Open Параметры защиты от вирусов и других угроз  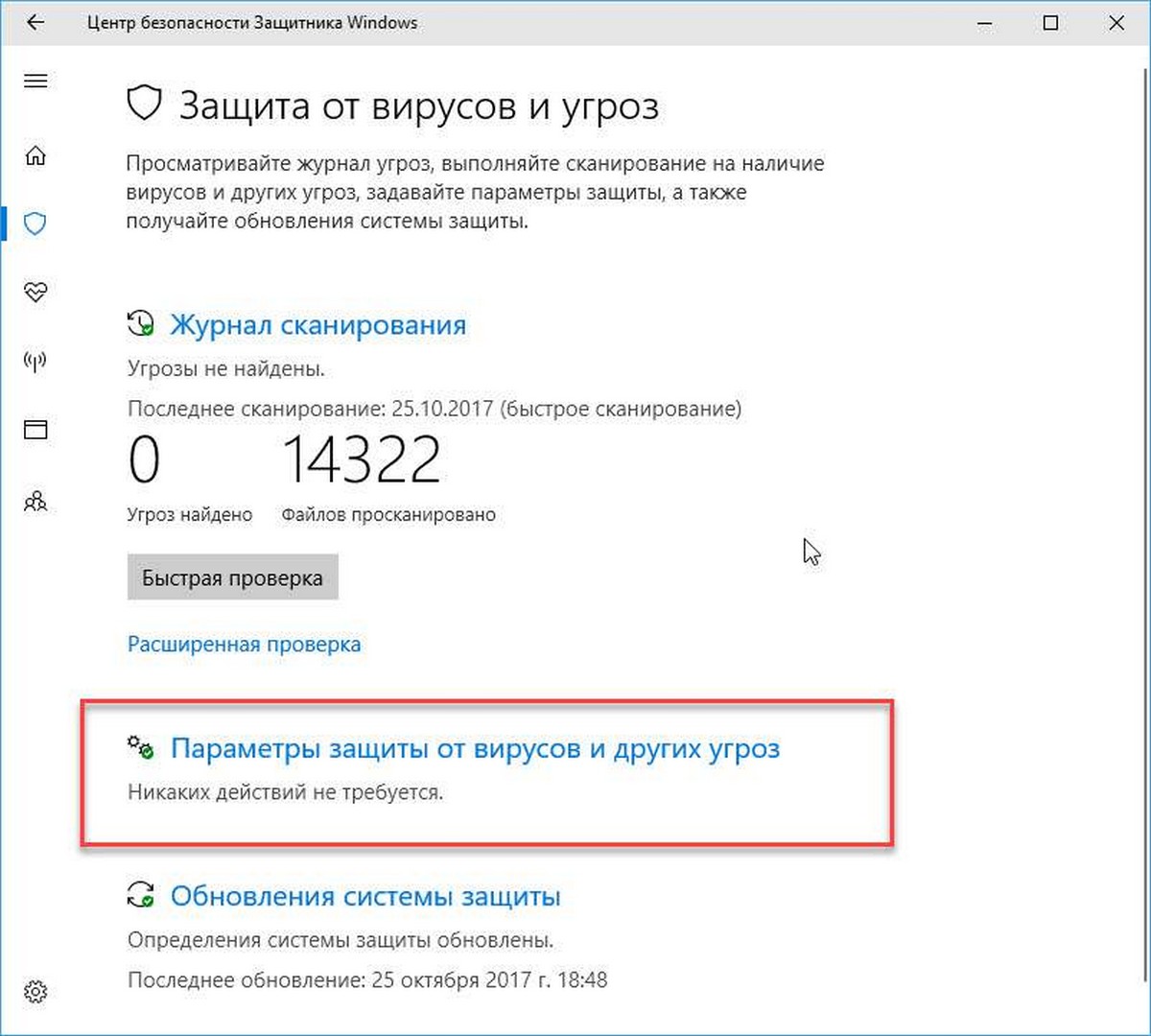475,749
